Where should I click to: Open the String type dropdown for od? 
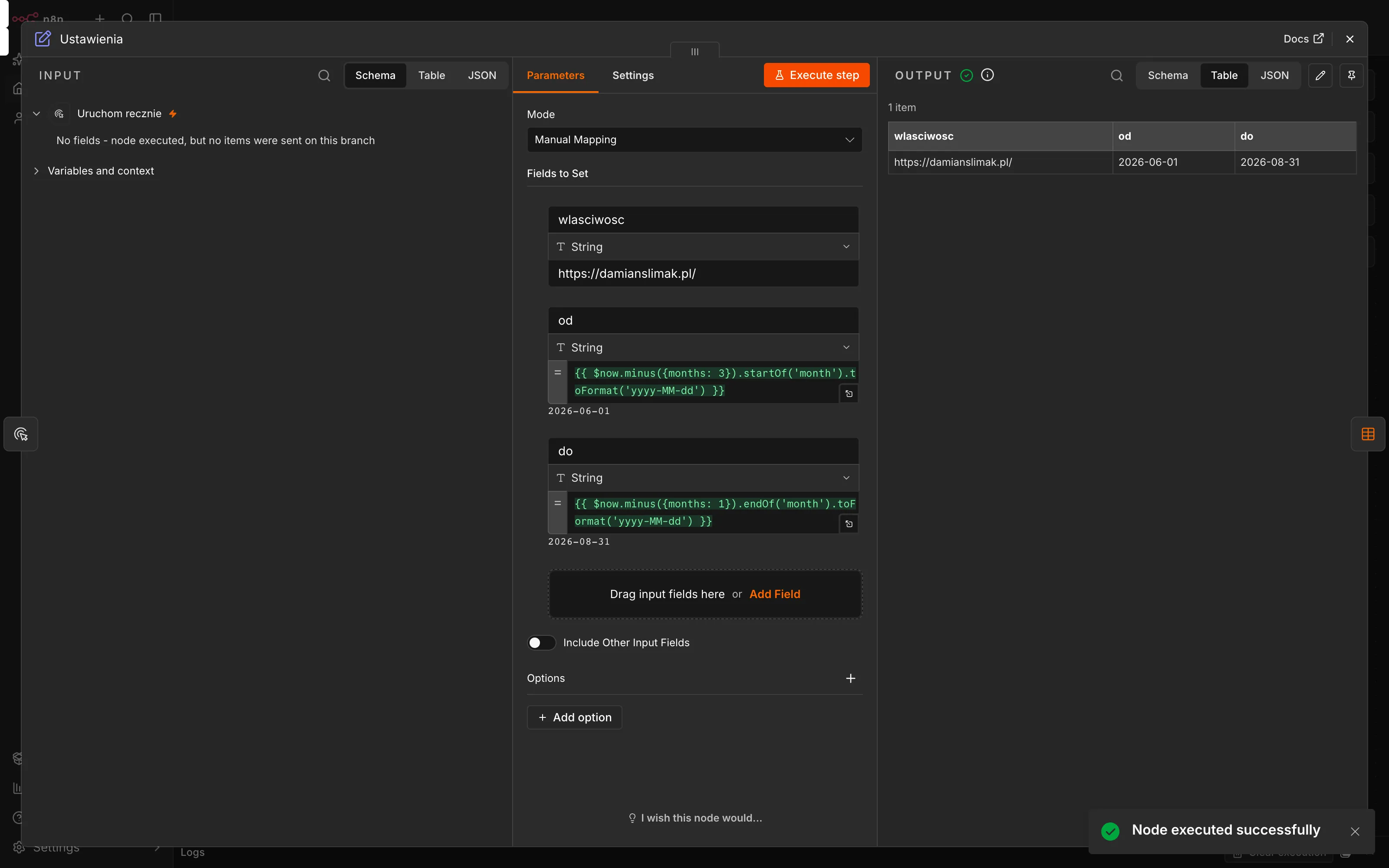pyautogui.click(x=703, y=347)
